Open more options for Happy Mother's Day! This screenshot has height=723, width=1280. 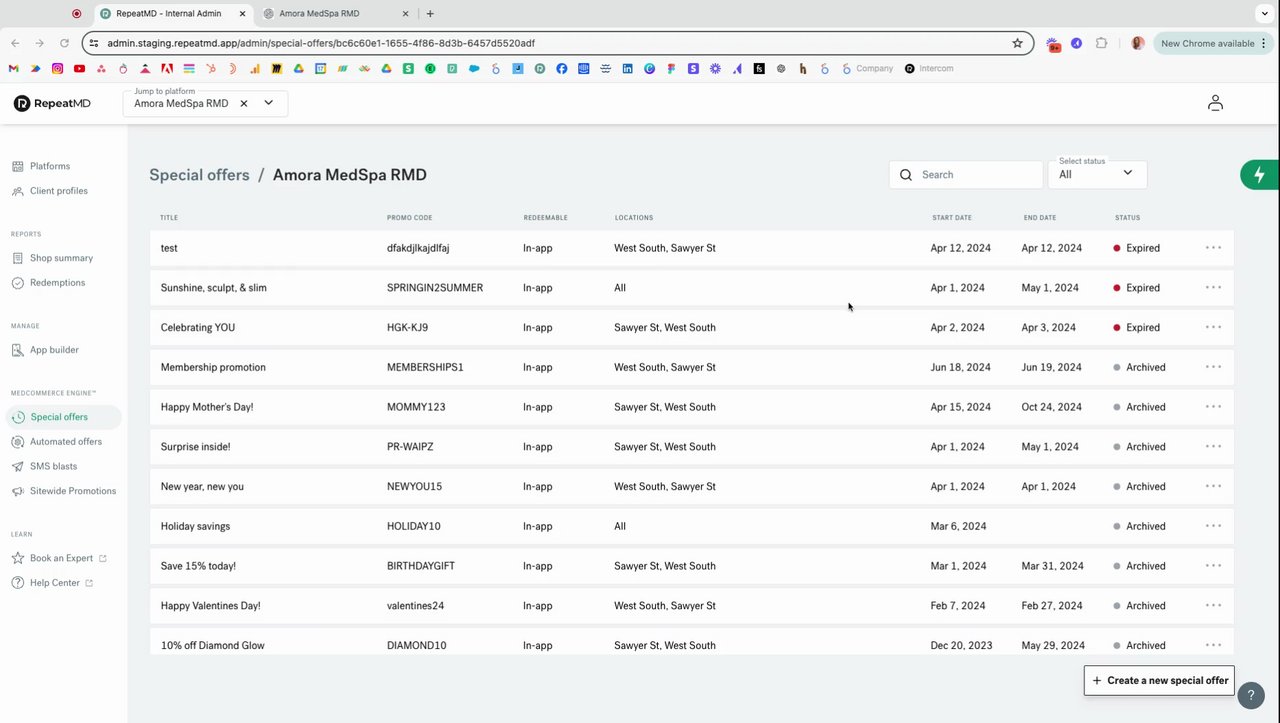(x=1213, y=407)
